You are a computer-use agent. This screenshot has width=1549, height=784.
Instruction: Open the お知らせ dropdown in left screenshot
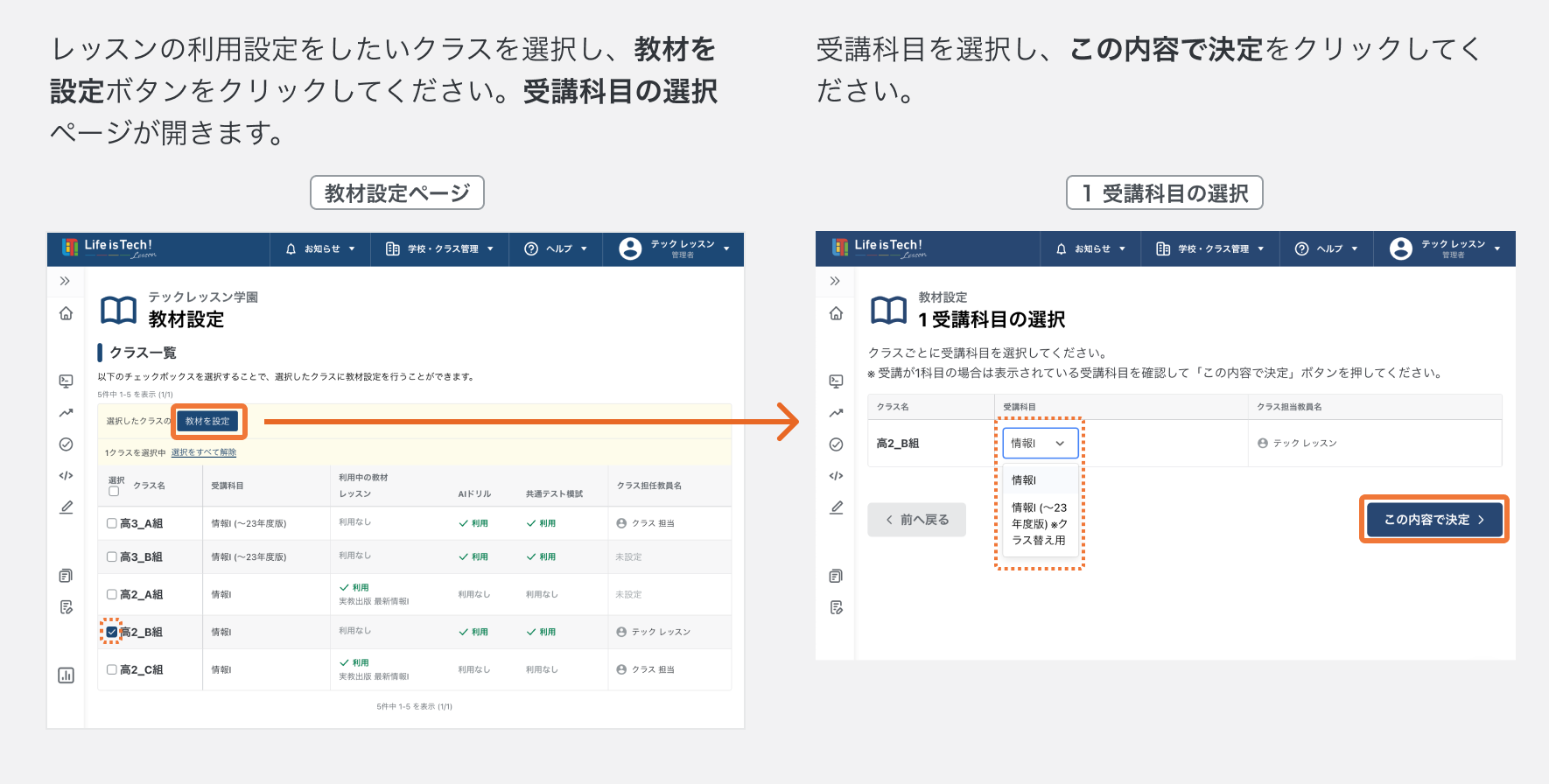(320, 249)
